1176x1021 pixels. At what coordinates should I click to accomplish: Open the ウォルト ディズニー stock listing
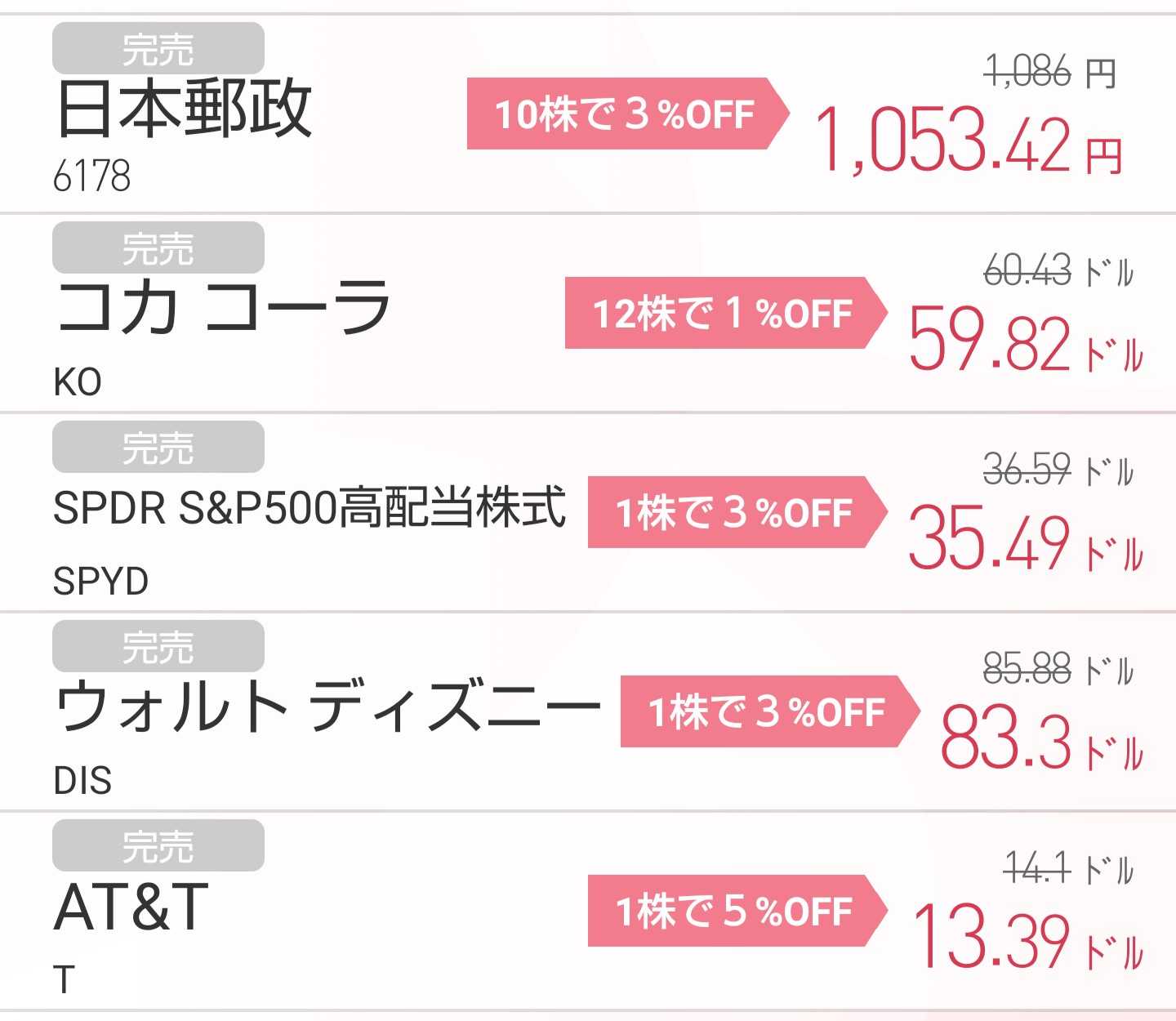pyautogui.click(x=588, y=711)
